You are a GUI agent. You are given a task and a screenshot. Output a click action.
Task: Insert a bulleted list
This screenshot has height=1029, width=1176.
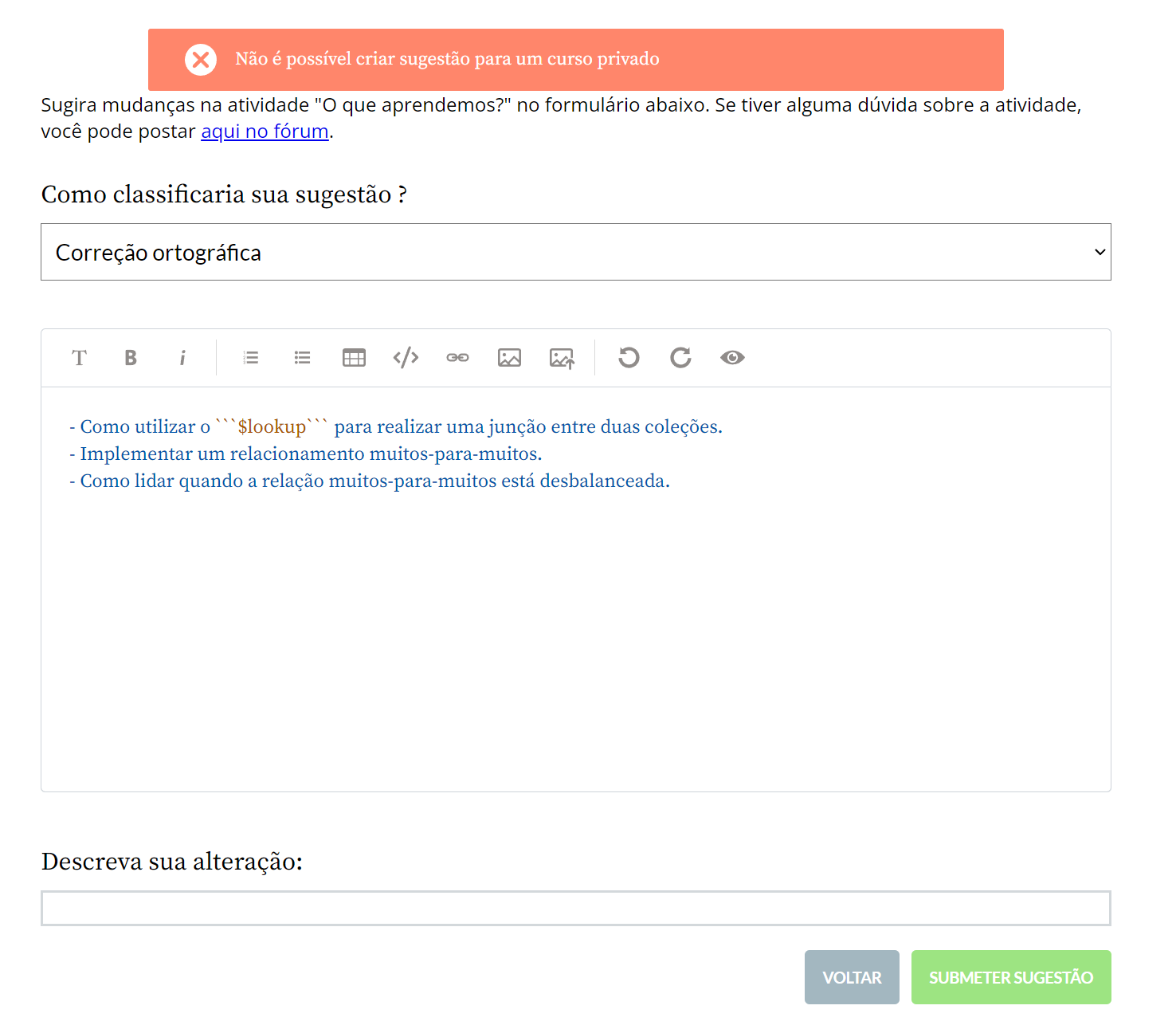coord(303,358)
